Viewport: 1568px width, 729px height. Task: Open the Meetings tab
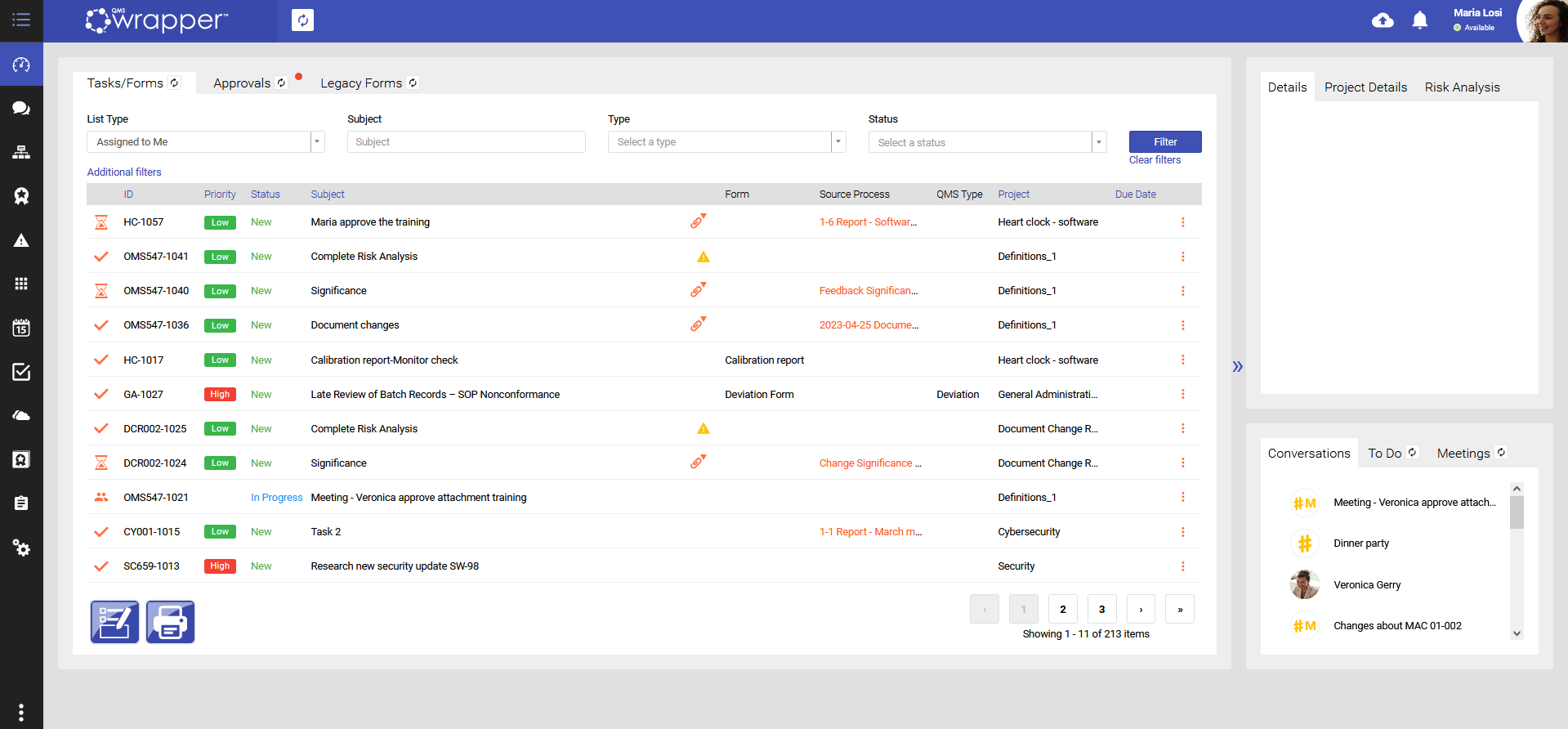[1463, 454]
